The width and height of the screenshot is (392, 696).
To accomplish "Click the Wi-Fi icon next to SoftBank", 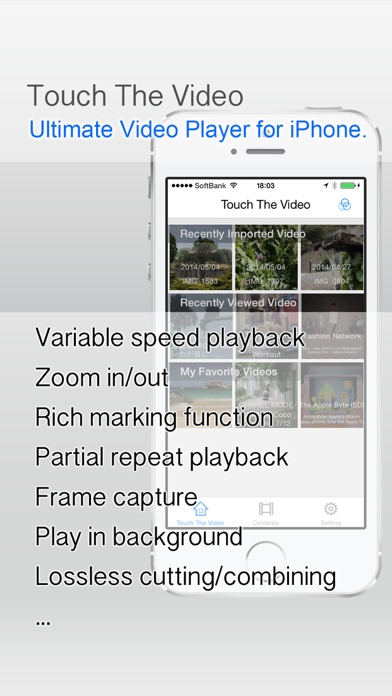I will click(x=234, y=185).
